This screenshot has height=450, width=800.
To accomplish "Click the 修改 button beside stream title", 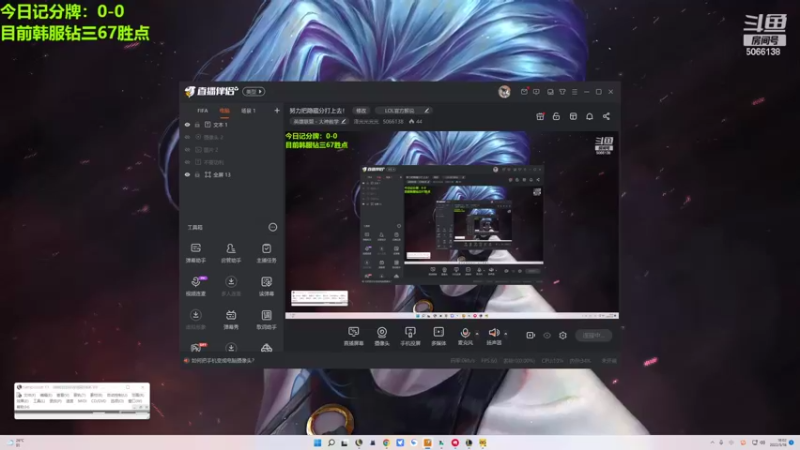I will (x=361, y=111).
